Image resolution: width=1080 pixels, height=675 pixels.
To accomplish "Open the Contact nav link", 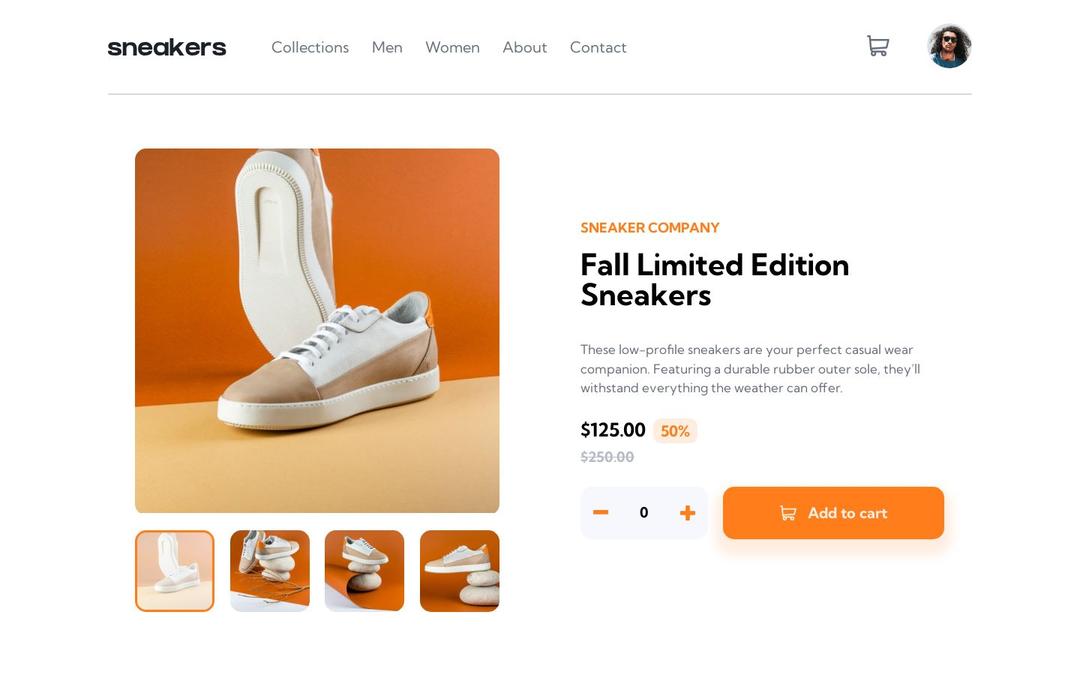I will [598, 48].
